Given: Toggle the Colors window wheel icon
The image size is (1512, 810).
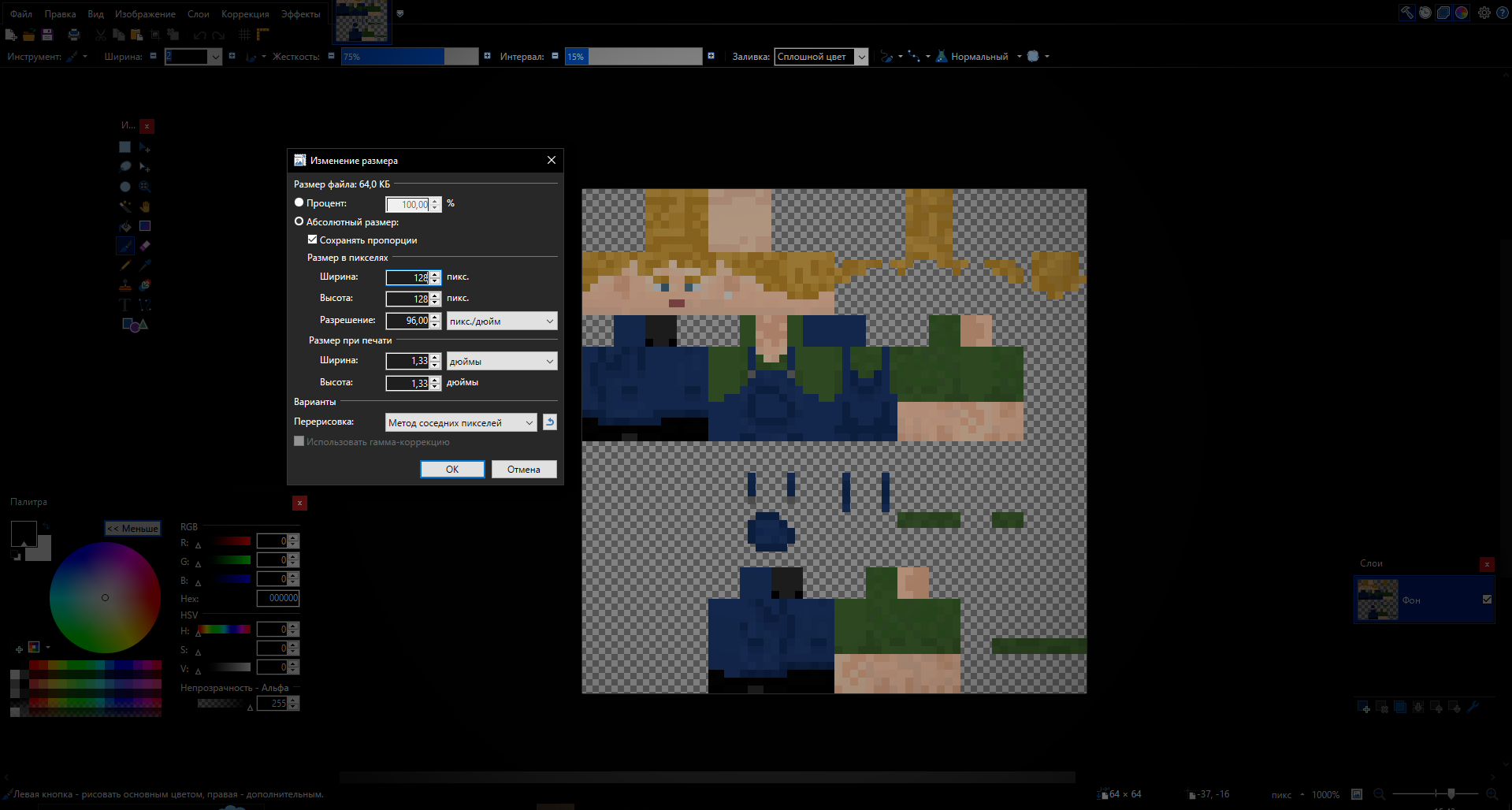Looking at the screenshot, I should pyautogui.click(x=1462, y=13).
